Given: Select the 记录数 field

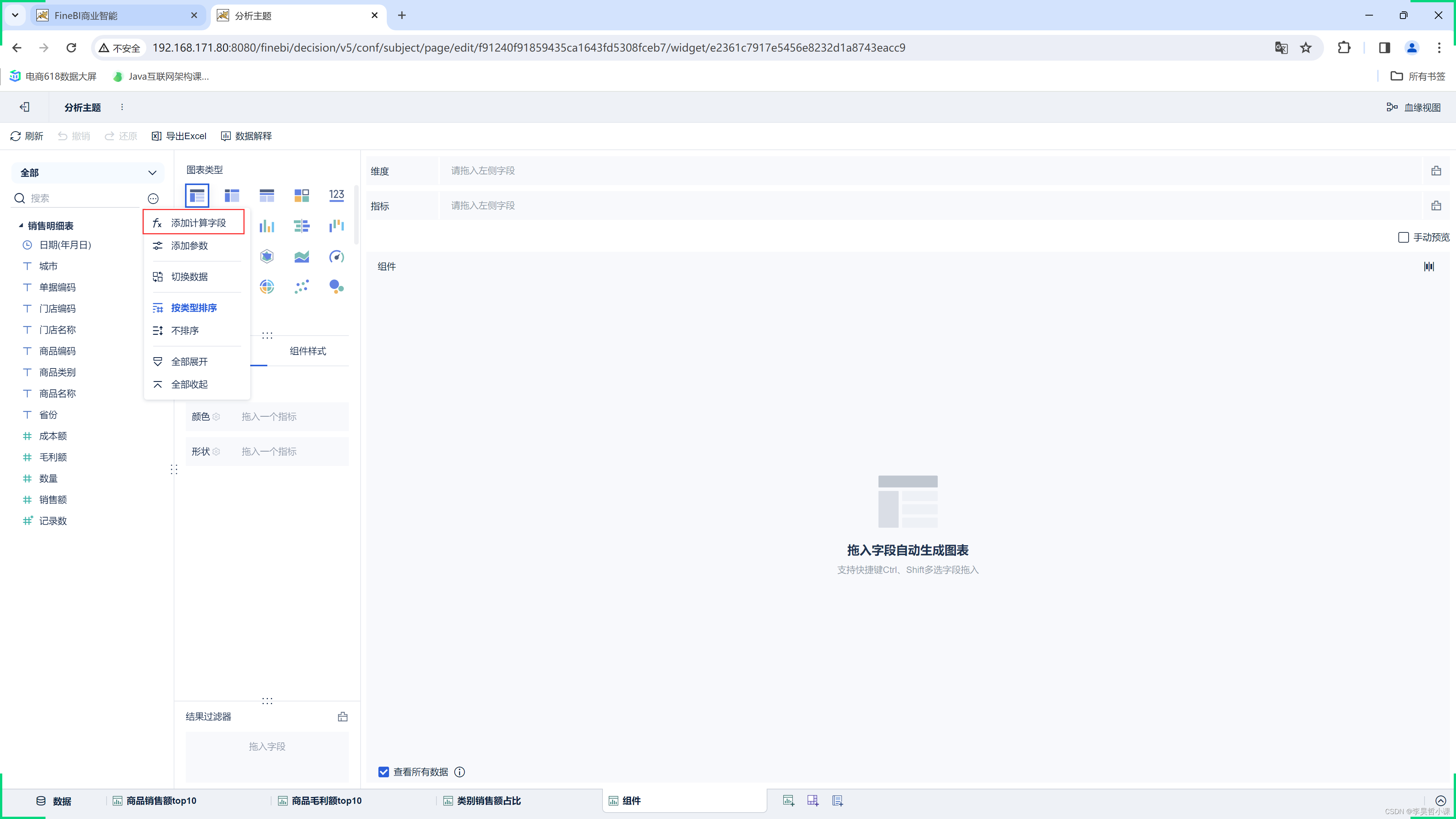Looking at the screenshot, I should pos(53,521).
